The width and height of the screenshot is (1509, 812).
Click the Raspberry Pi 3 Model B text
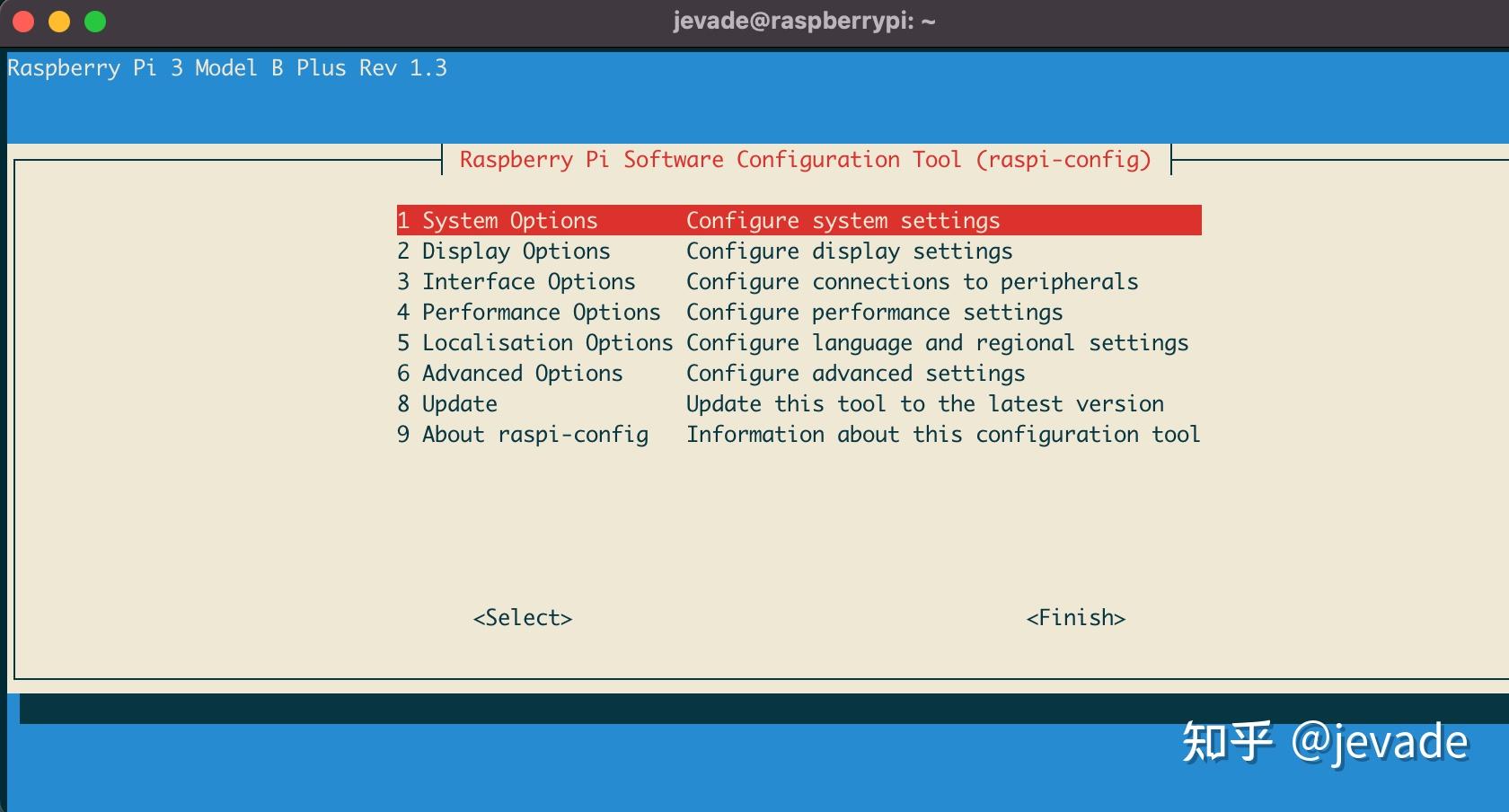click(x=227, y=67)
